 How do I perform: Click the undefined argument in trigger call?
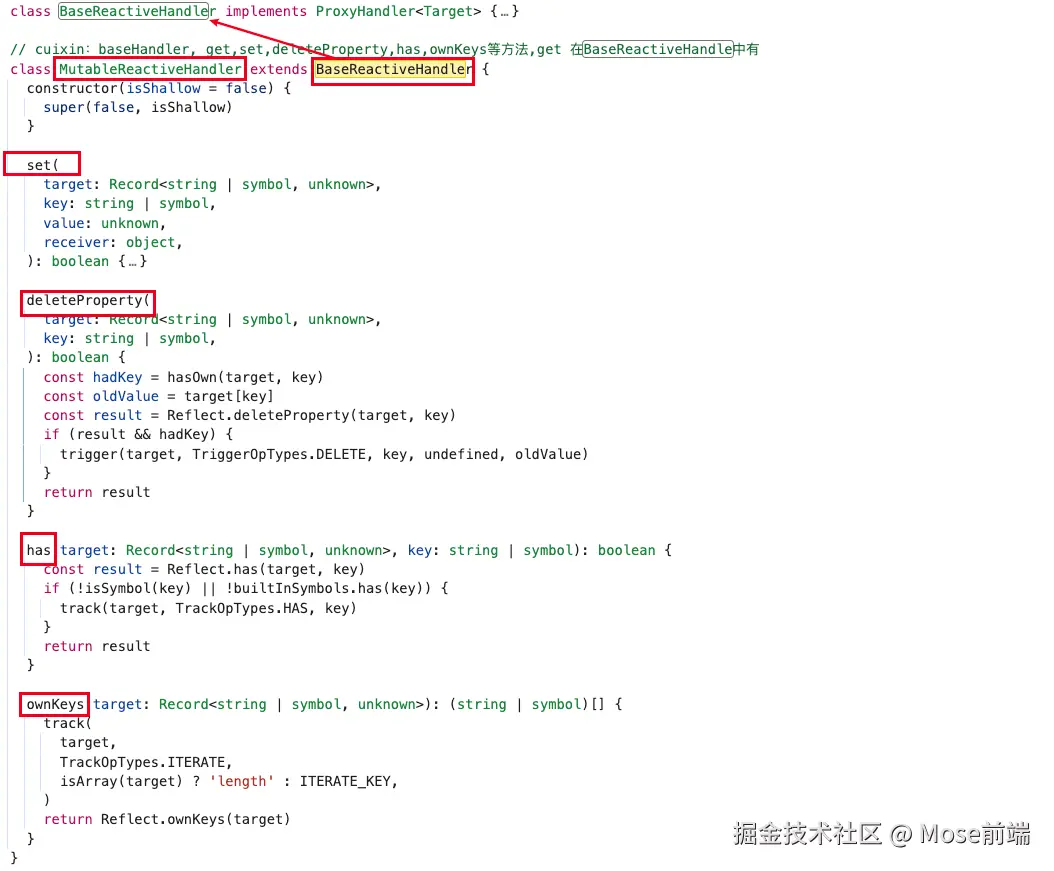[461, 454]
